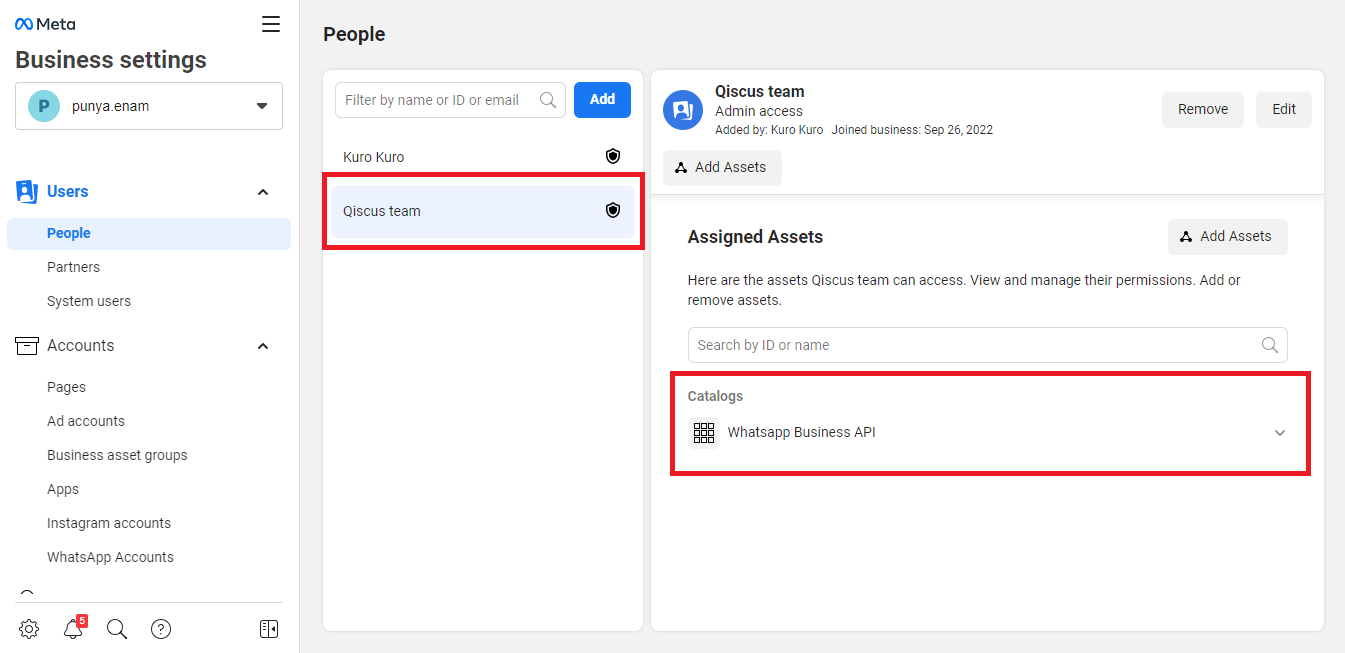Click the admin shield icon for Qiscus team
The height and width of the screenshot is (653, 1345).
tap(613, 210)
